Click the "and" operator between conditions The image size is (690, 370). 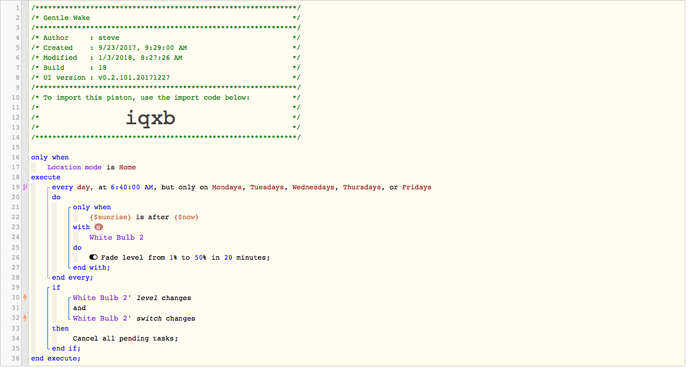pyautogui.click(x=79, y=308)
